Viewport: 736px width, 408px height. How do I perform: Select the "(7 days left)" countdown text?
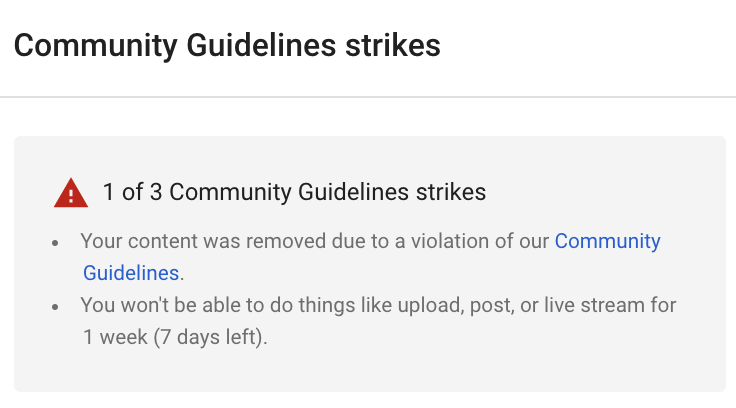pyautogui.click(x=210, y=337)
